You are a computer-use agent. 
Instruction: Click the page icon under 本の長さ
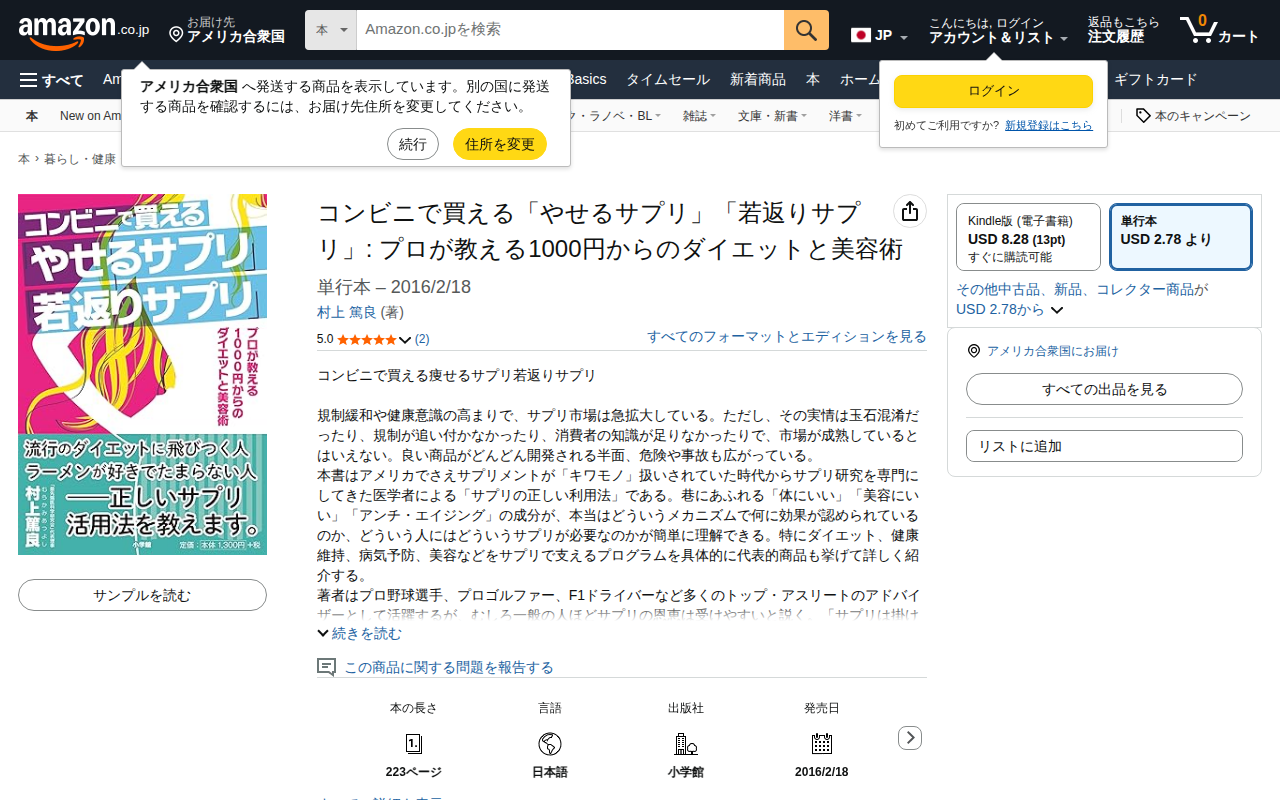pyautogui.click(x=414, y=743)
